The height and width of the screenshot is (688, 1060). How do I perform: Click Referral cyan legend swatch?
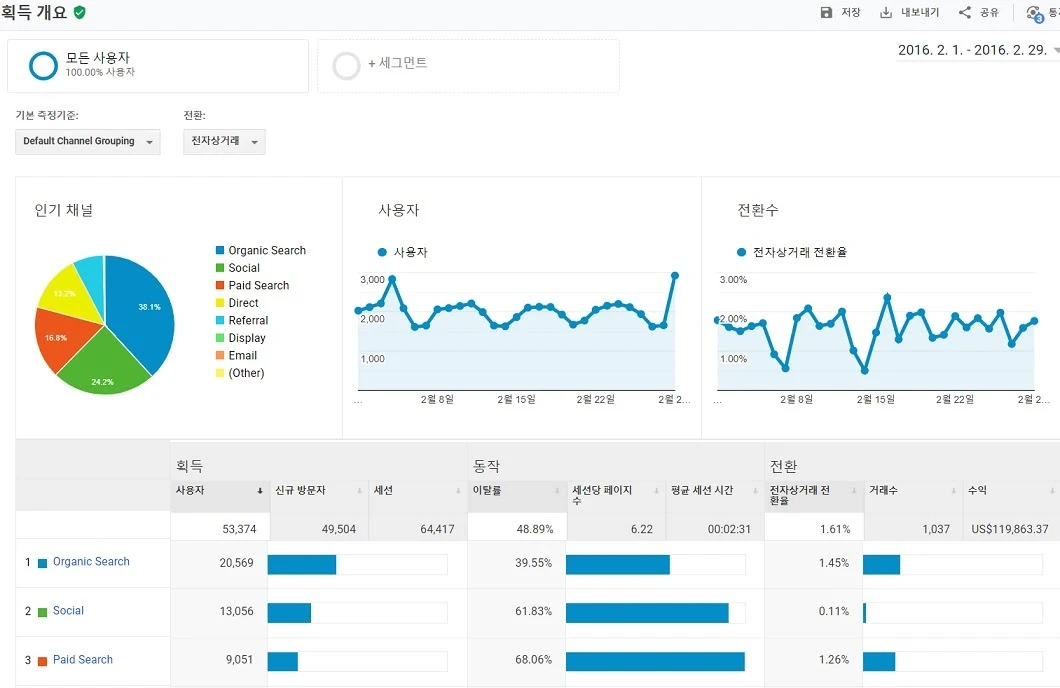coord(220,320)
